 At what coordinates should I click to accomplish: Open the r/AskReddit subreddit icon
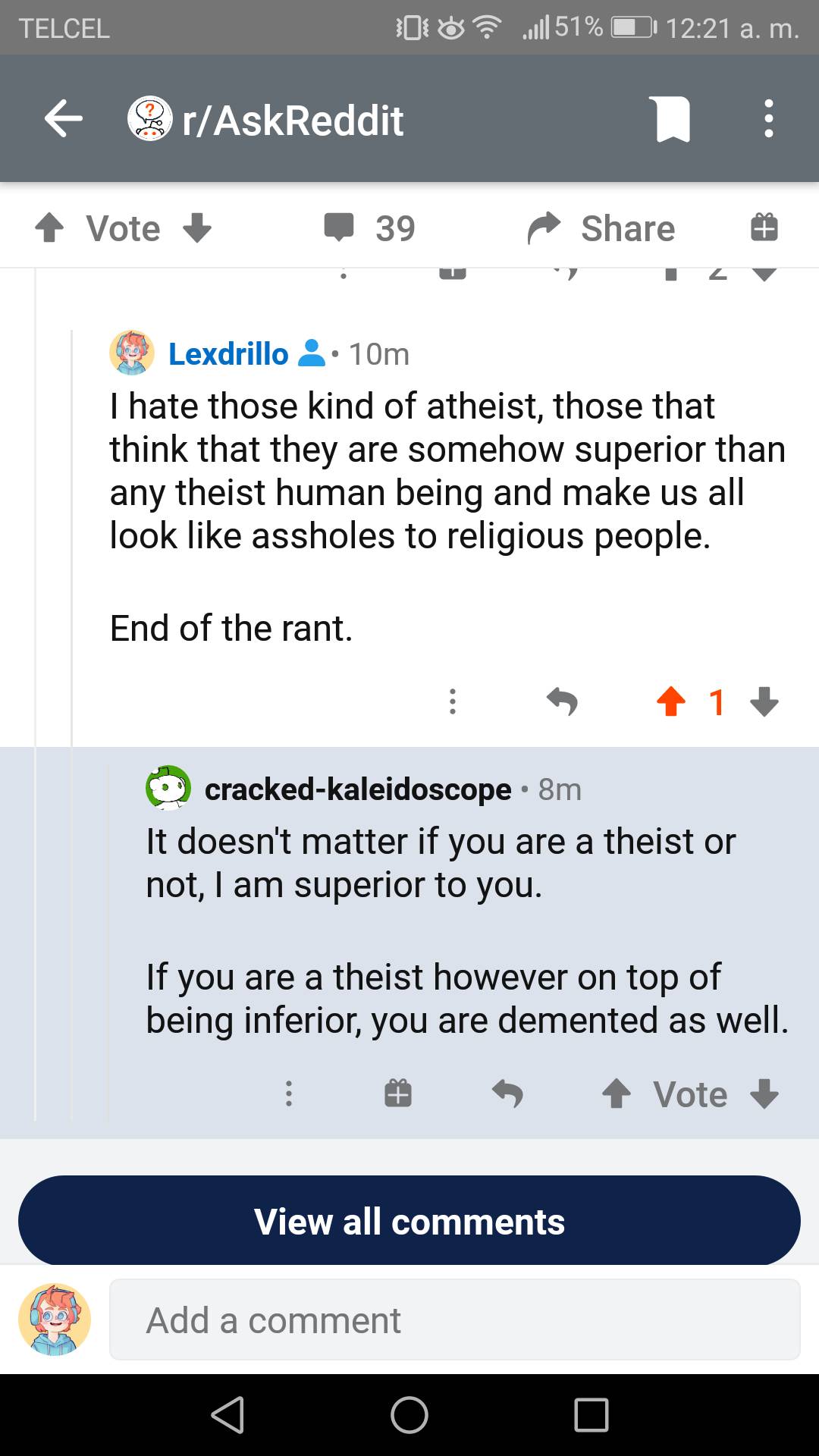(149, 119)
